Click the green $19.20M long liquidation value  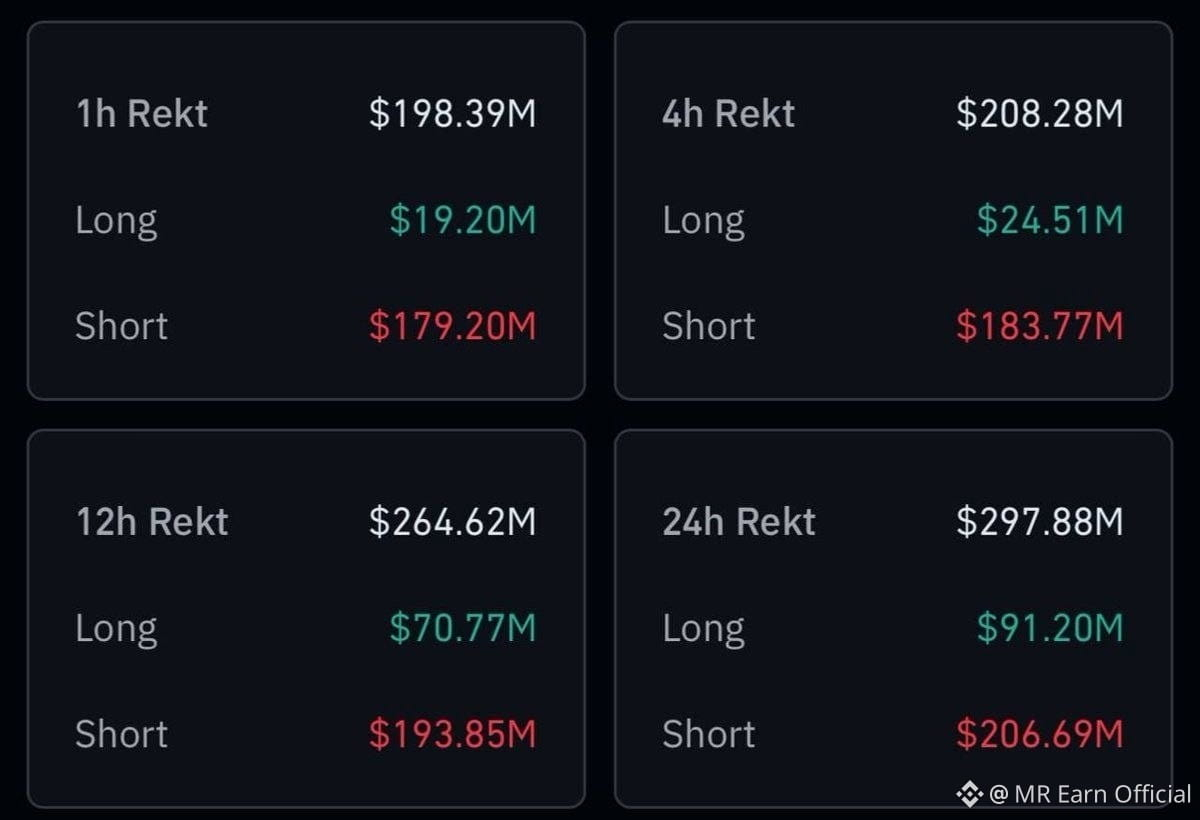[463, 220]
